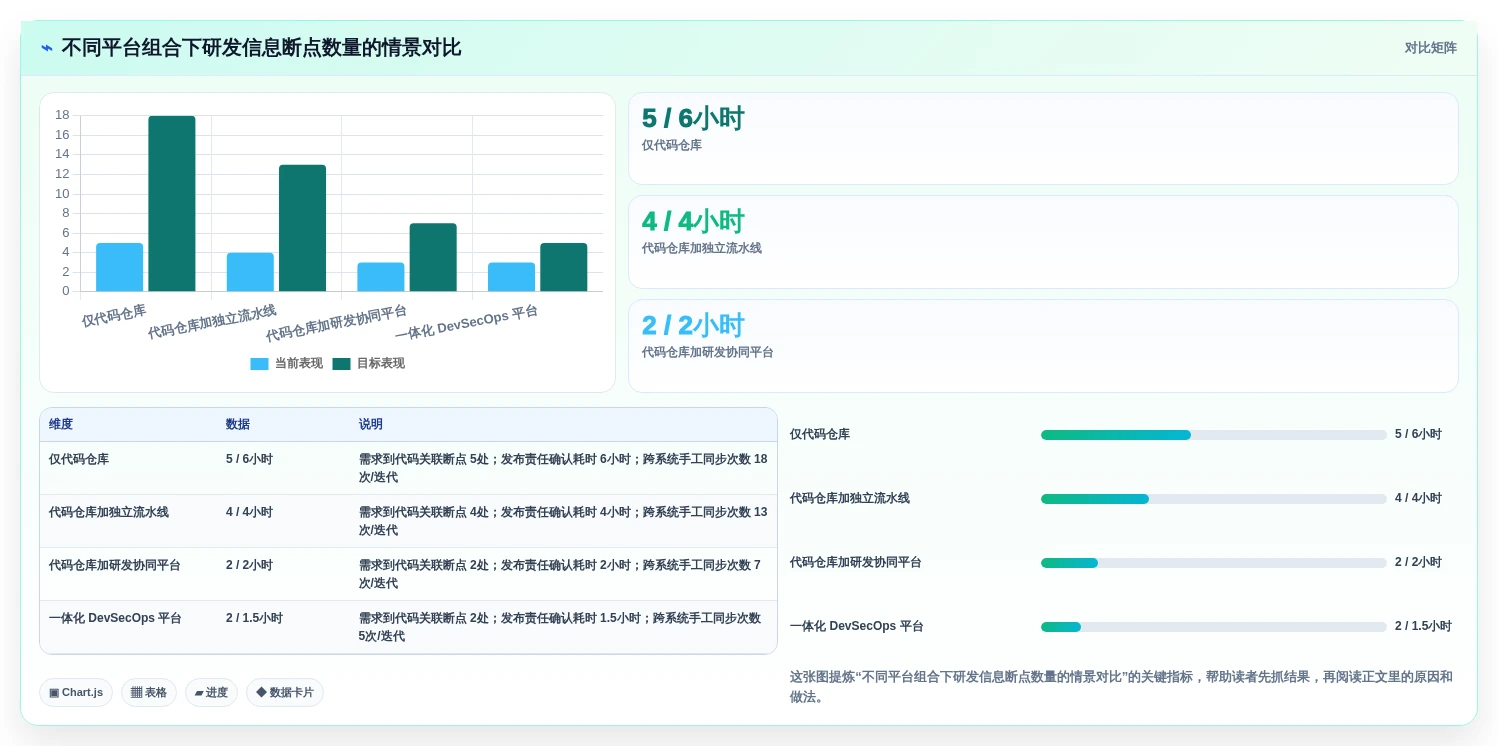Select the 4 / 4小时 data card

click(1043, 242)
